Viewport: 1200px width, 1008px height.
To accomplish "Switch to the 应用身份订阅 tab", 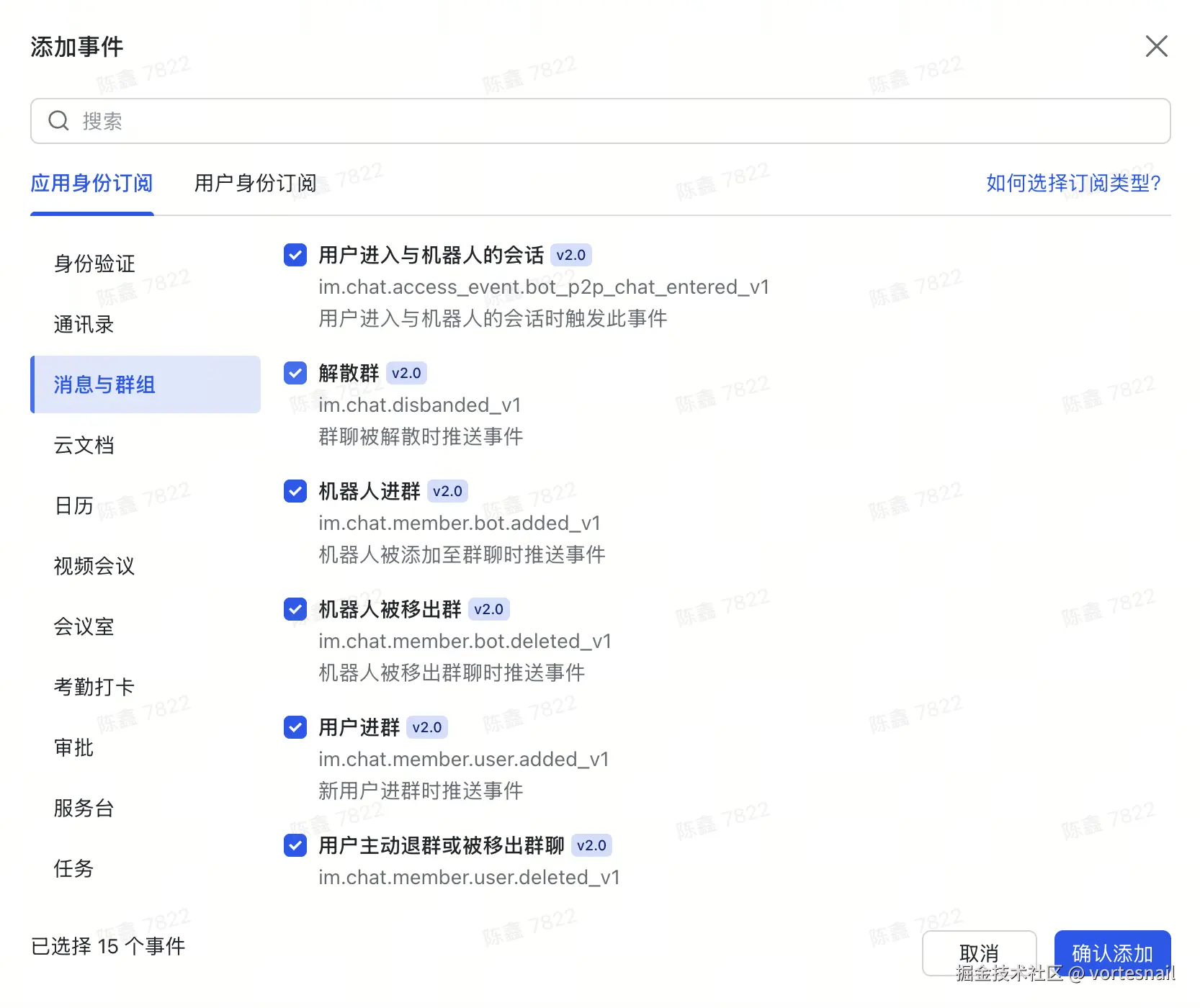I will pyautogui.click(x=91, y=183).
